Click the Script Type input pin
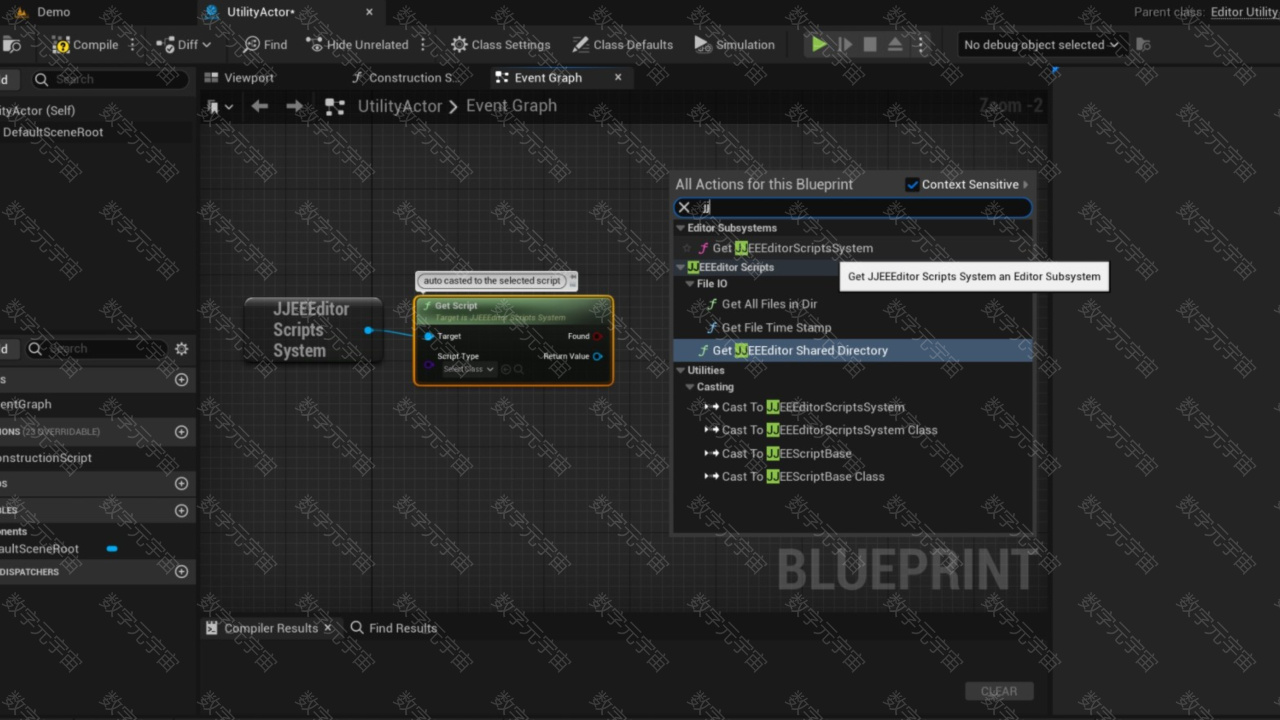 coord(429,364)
